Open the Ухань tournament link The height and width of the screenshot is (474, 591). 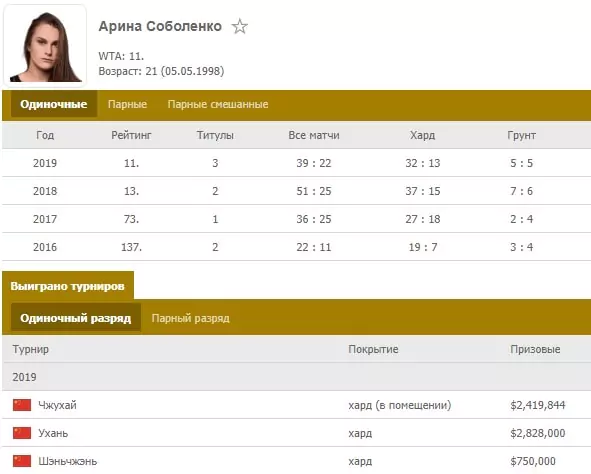(53, 433)
